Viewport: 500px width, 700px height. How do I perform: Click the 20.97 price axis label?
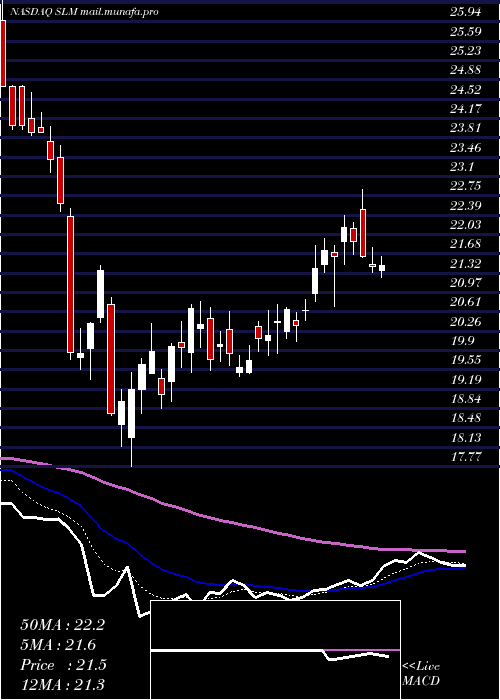(x=466, y=283)
